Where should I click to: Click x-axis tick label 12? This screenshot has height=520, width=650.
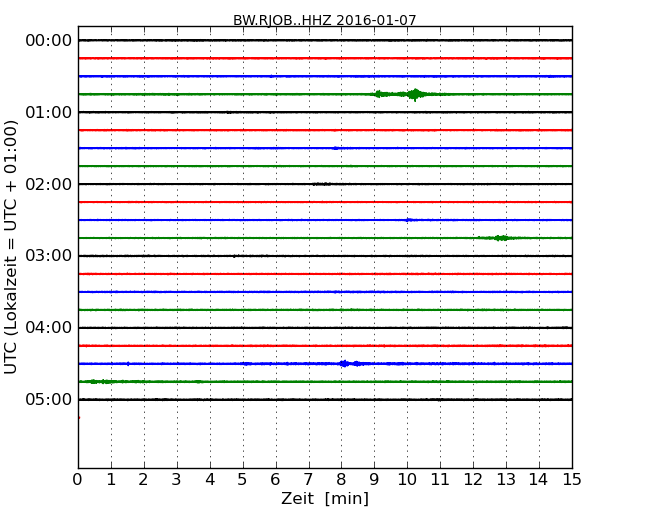tap(473, 480)
